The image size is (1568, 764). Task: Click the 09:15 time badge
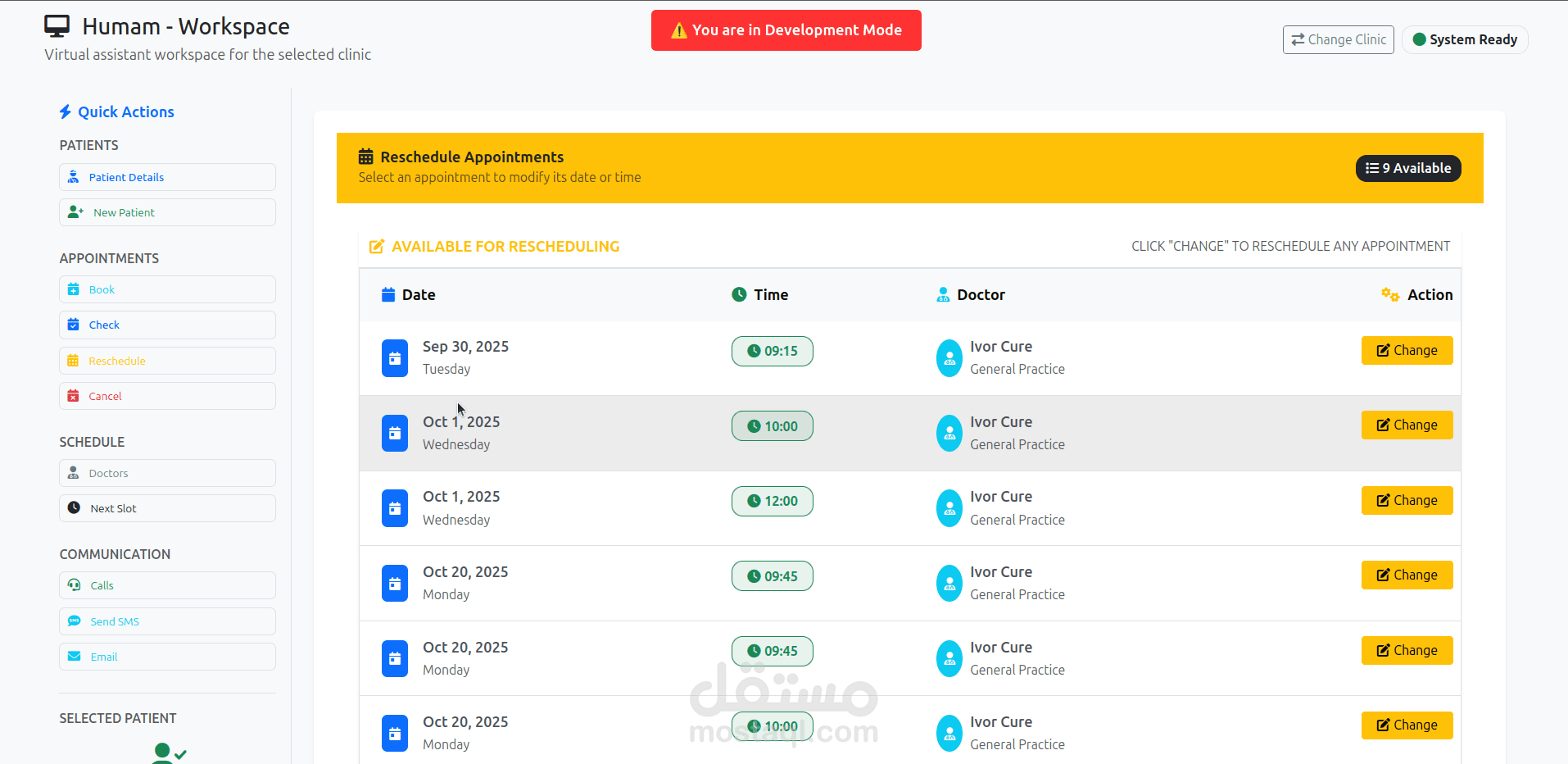pos(773,351)
